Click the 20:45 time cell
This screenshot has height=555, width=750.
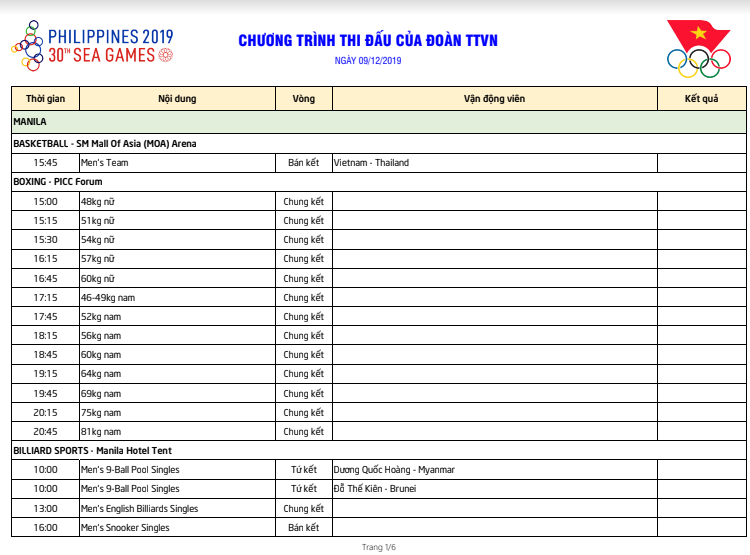pos(45,432)
